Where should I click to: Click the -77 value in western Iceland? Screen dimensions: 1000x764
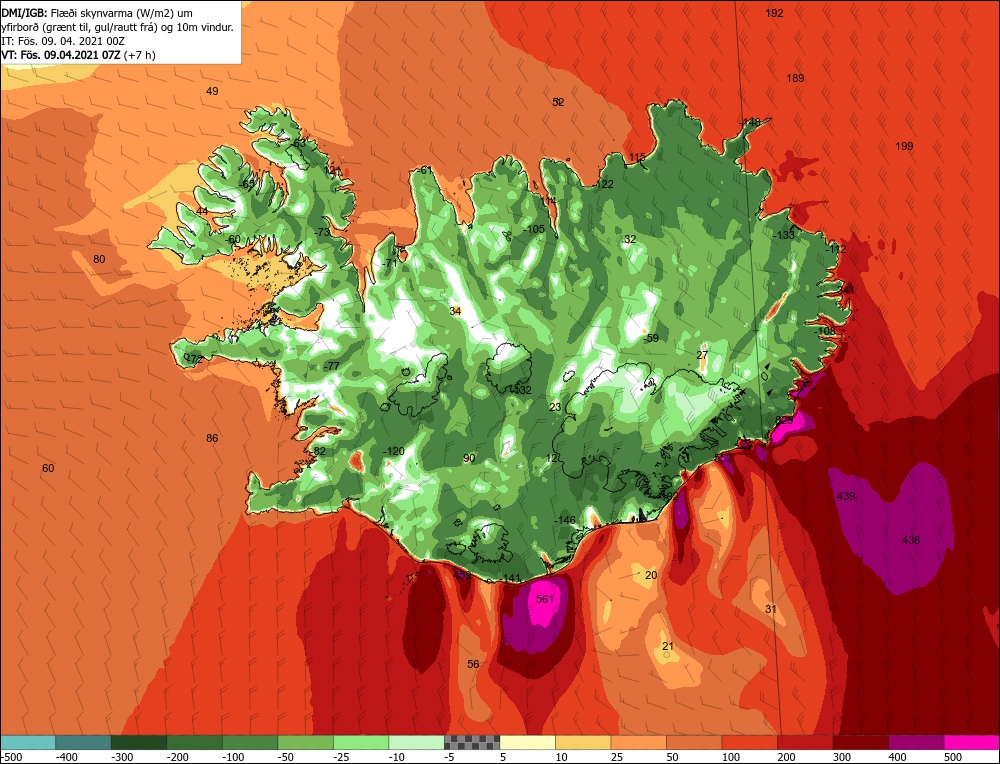coord(332,366)
